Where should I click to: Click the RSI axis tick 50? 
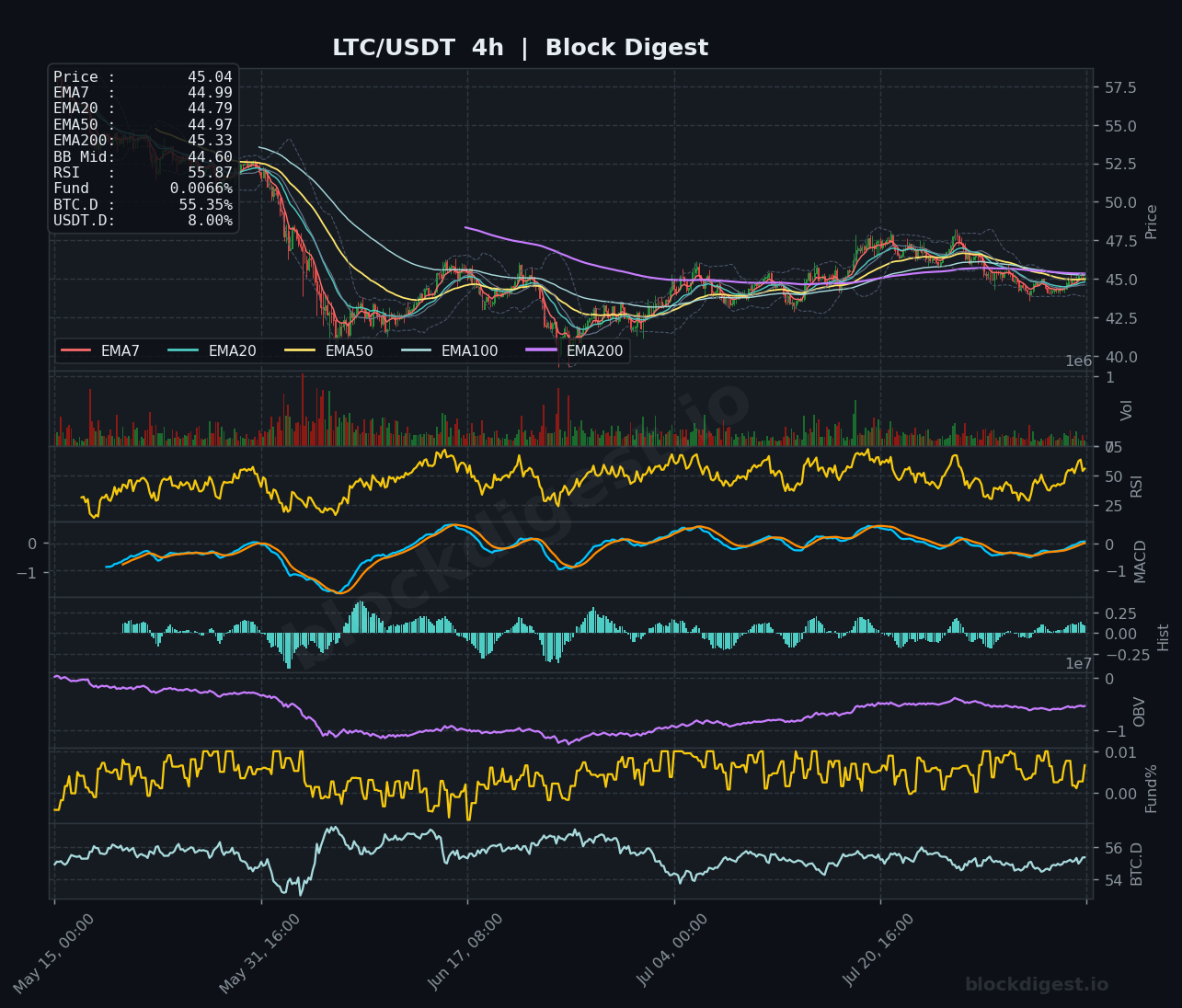1112,477
